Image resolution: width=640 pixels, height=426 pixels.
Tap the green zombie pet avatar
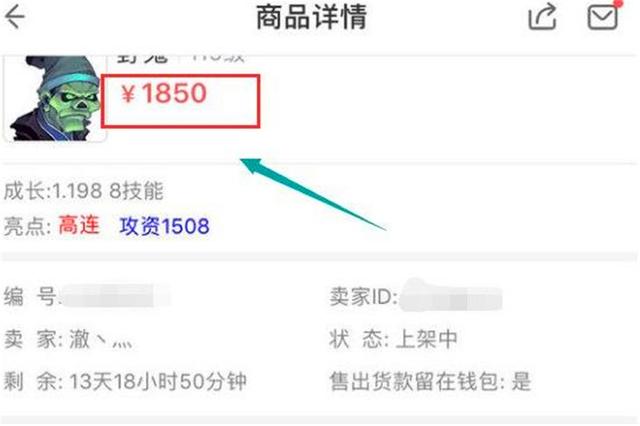54,98
